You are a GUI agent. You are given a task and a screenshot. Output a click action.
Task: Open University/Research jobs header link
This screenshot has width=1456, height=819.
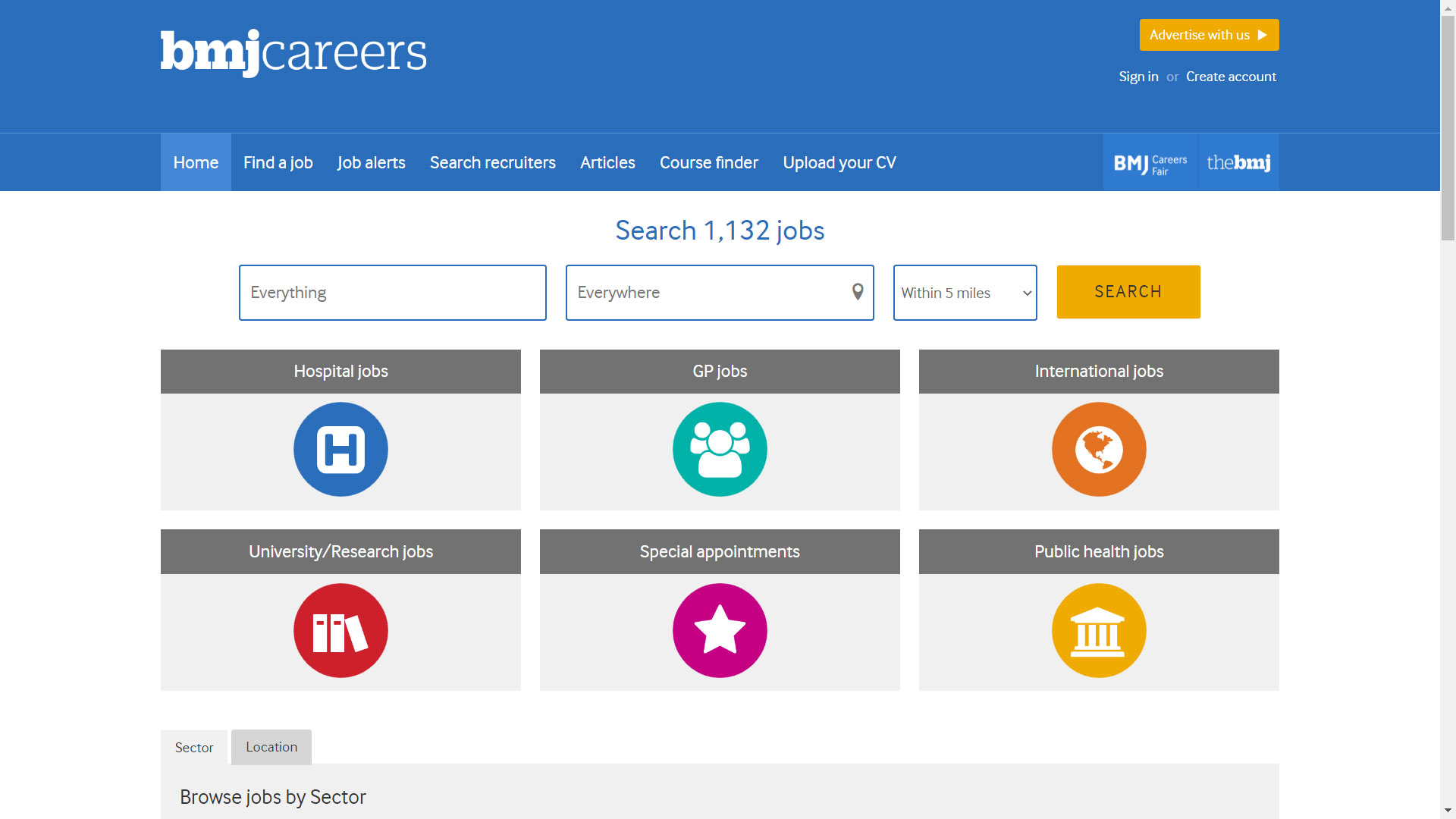(x=340, y=552)
